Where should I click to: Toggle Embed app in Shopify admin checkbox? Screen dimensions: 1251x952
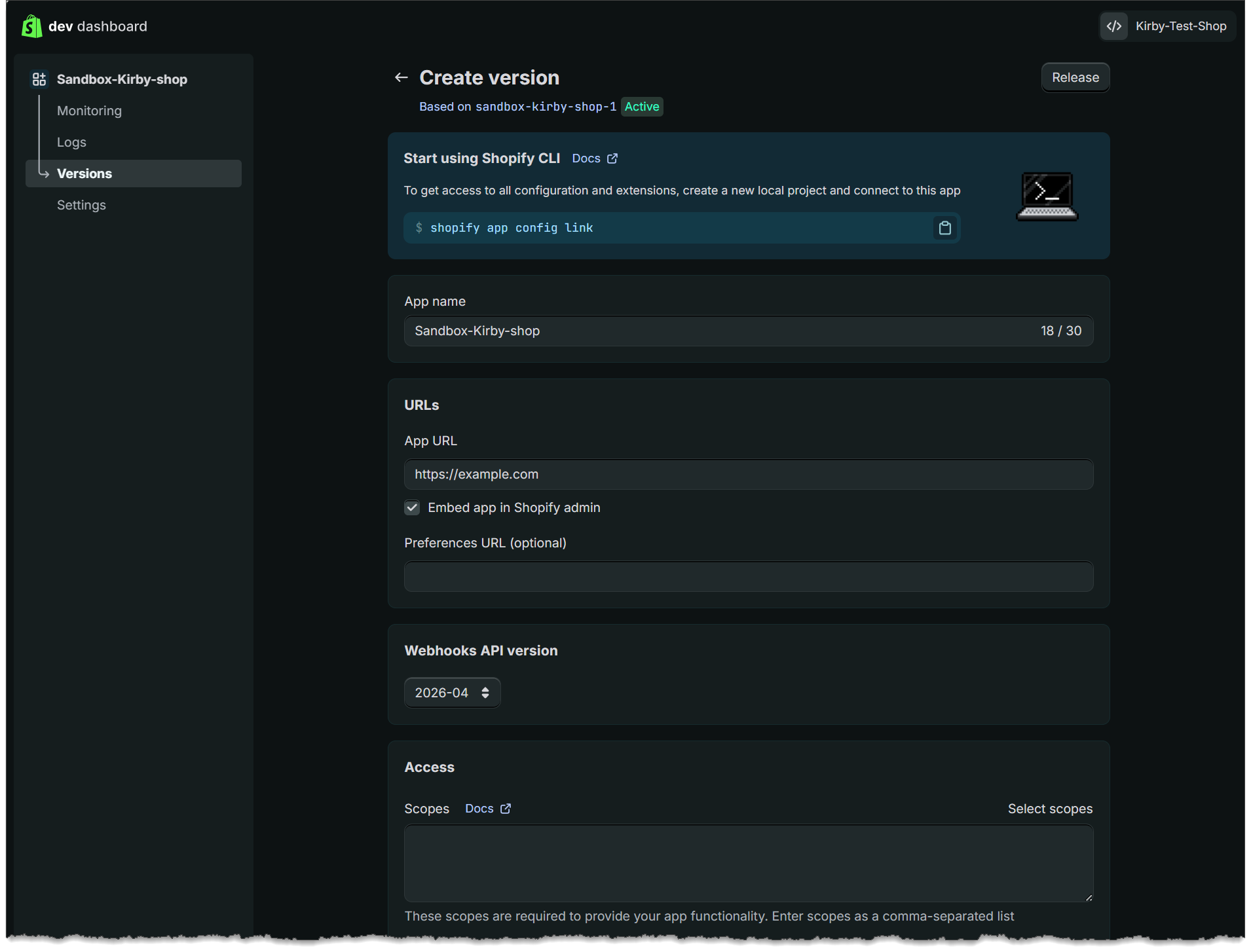click(x=412, y=507)
